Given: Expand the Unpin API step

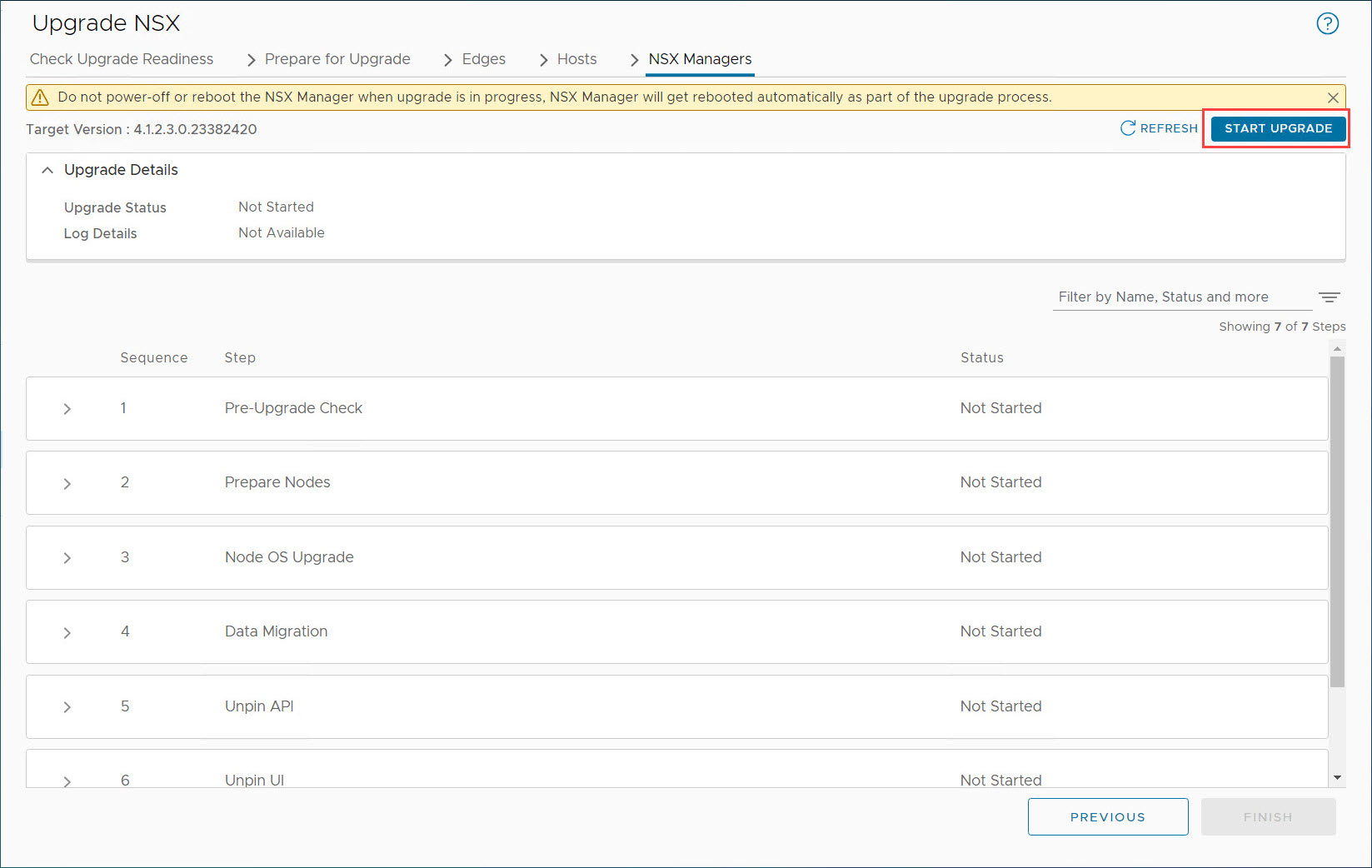Looking at the screenshot, I should point(67,707).
